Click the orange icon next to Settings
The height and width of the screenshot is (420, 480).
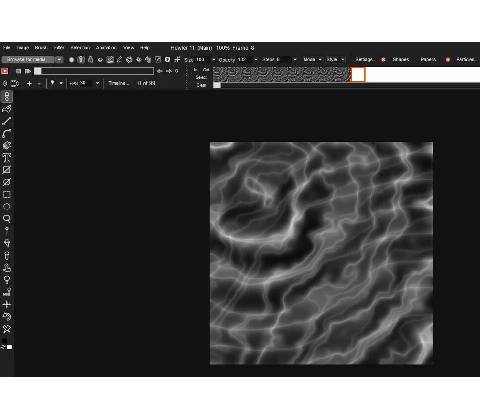click(383, 60)
